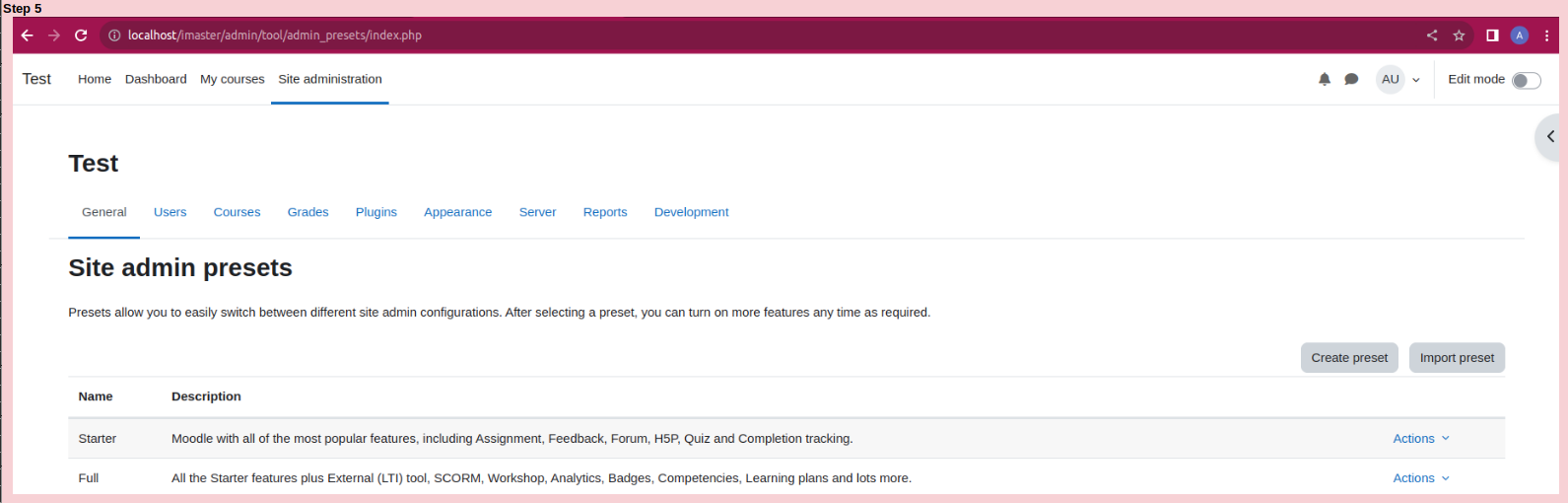This screenshot has height=503, width=1568.
Task: Switch to the Courses tab
Action: point(237,212)
